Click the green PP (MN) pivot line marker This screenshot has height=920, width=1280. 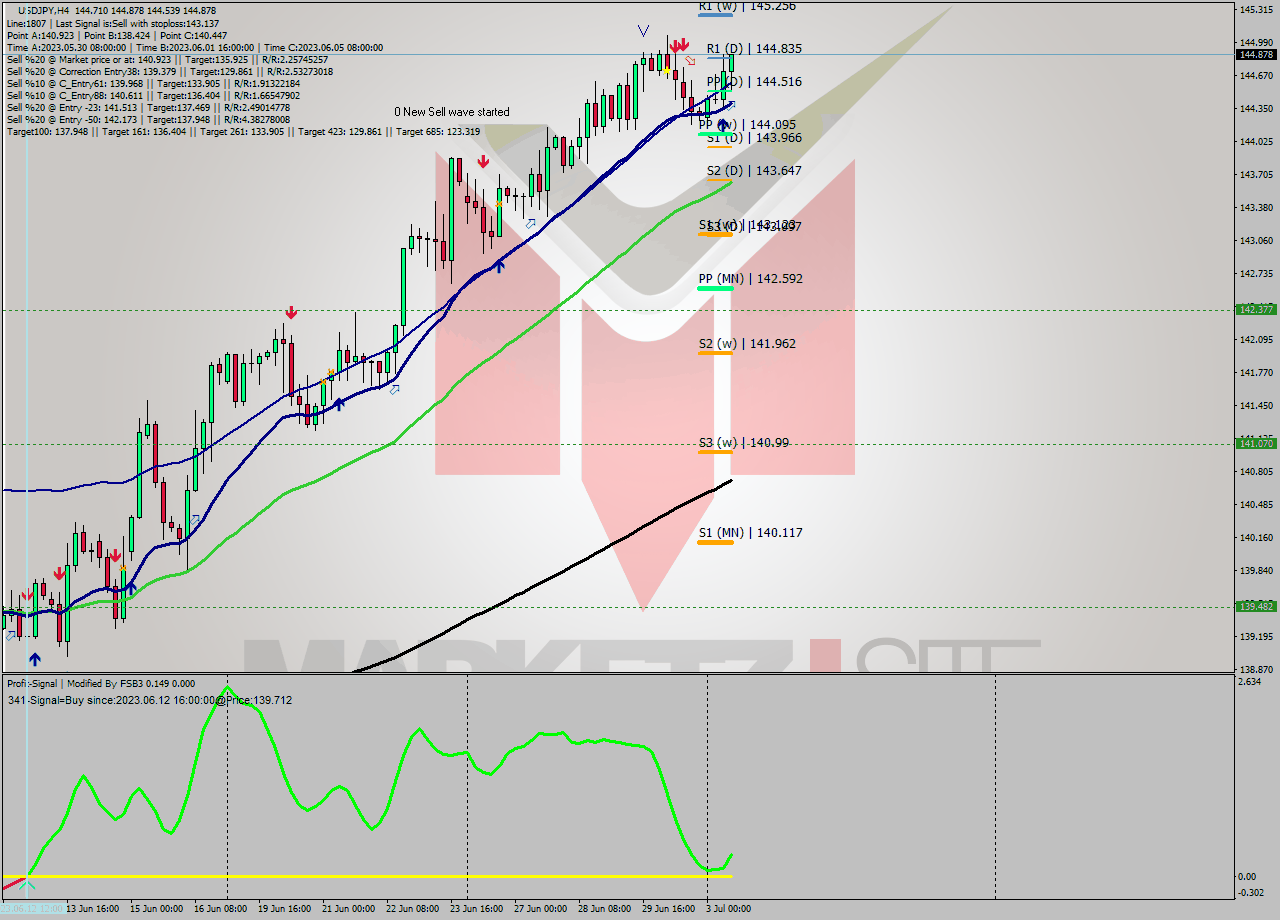pos(715,289)
